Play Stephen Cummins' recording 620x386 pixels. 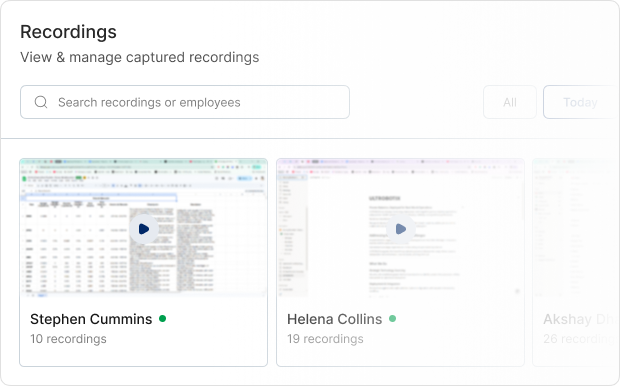tap(144, 229)
